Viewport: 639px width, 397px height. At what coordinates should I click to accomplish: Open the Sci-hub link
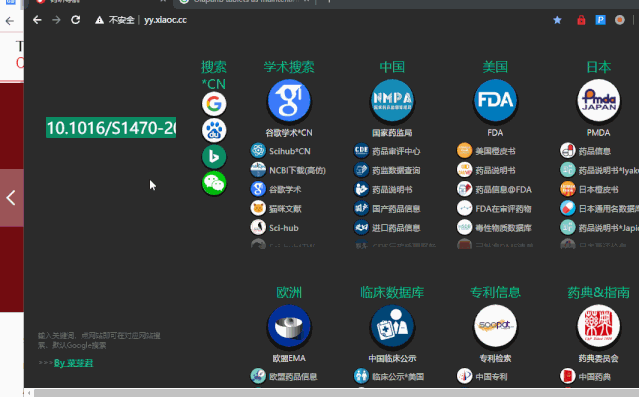(284, 228)
